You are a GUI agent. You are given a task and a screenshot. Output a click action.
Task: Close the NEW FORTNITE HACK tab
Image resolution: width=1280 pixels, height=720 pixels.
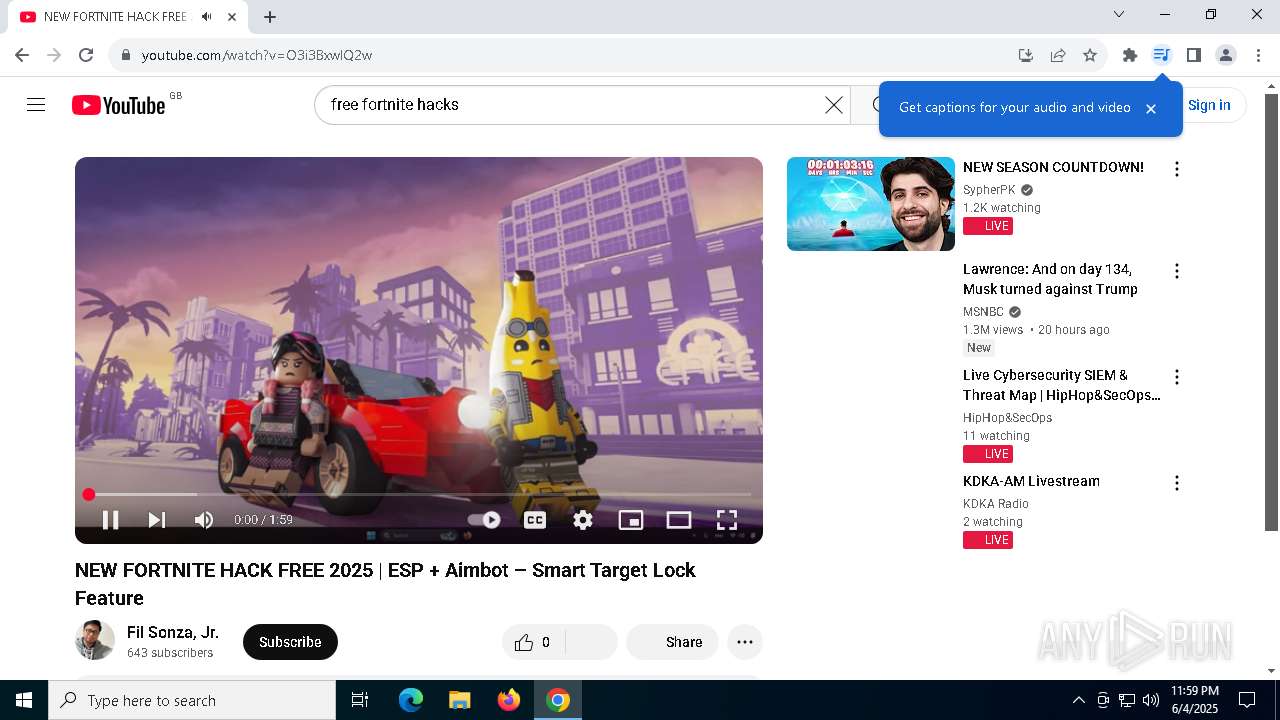pyautogui.click(x=232, y=17)
